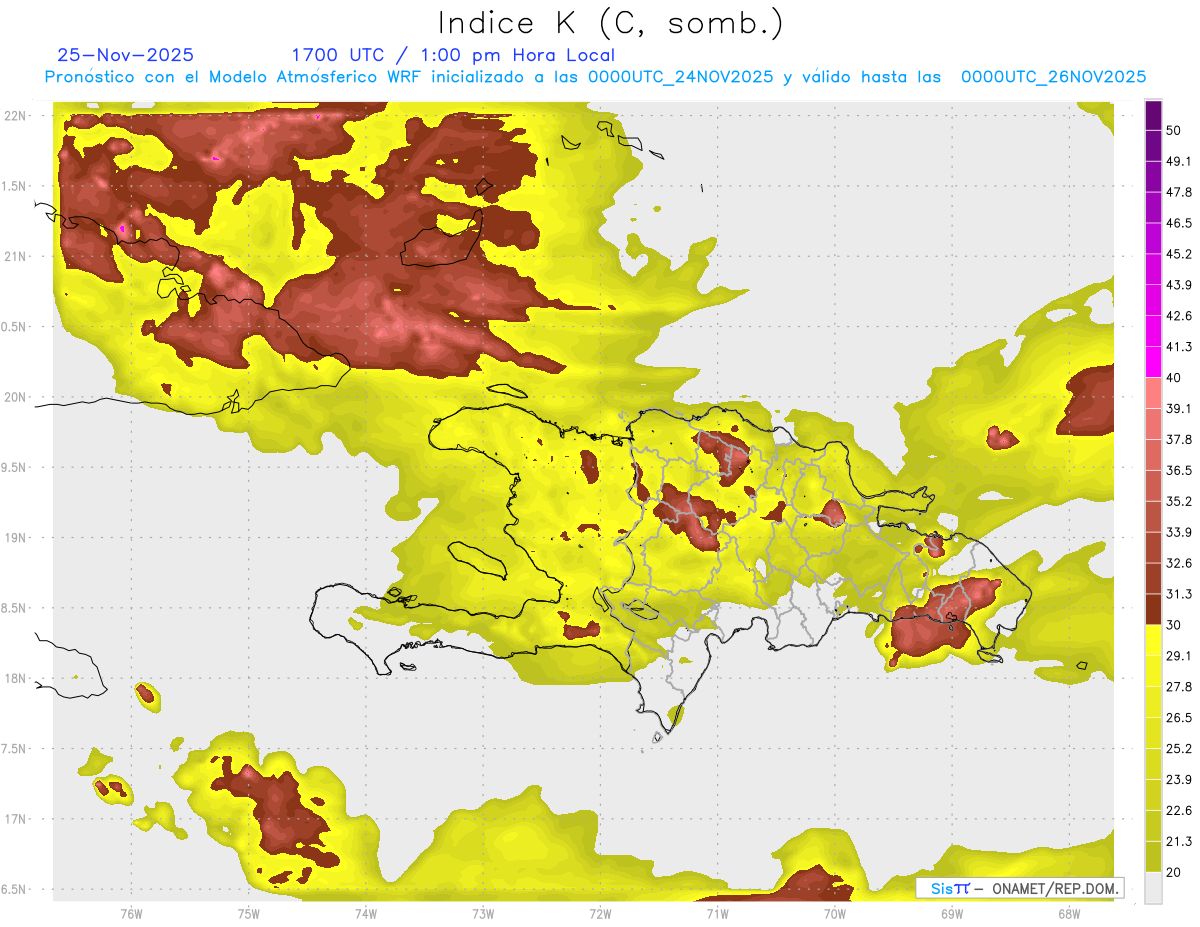Click the '21.3' value on the color scale

pos(1179,842)
